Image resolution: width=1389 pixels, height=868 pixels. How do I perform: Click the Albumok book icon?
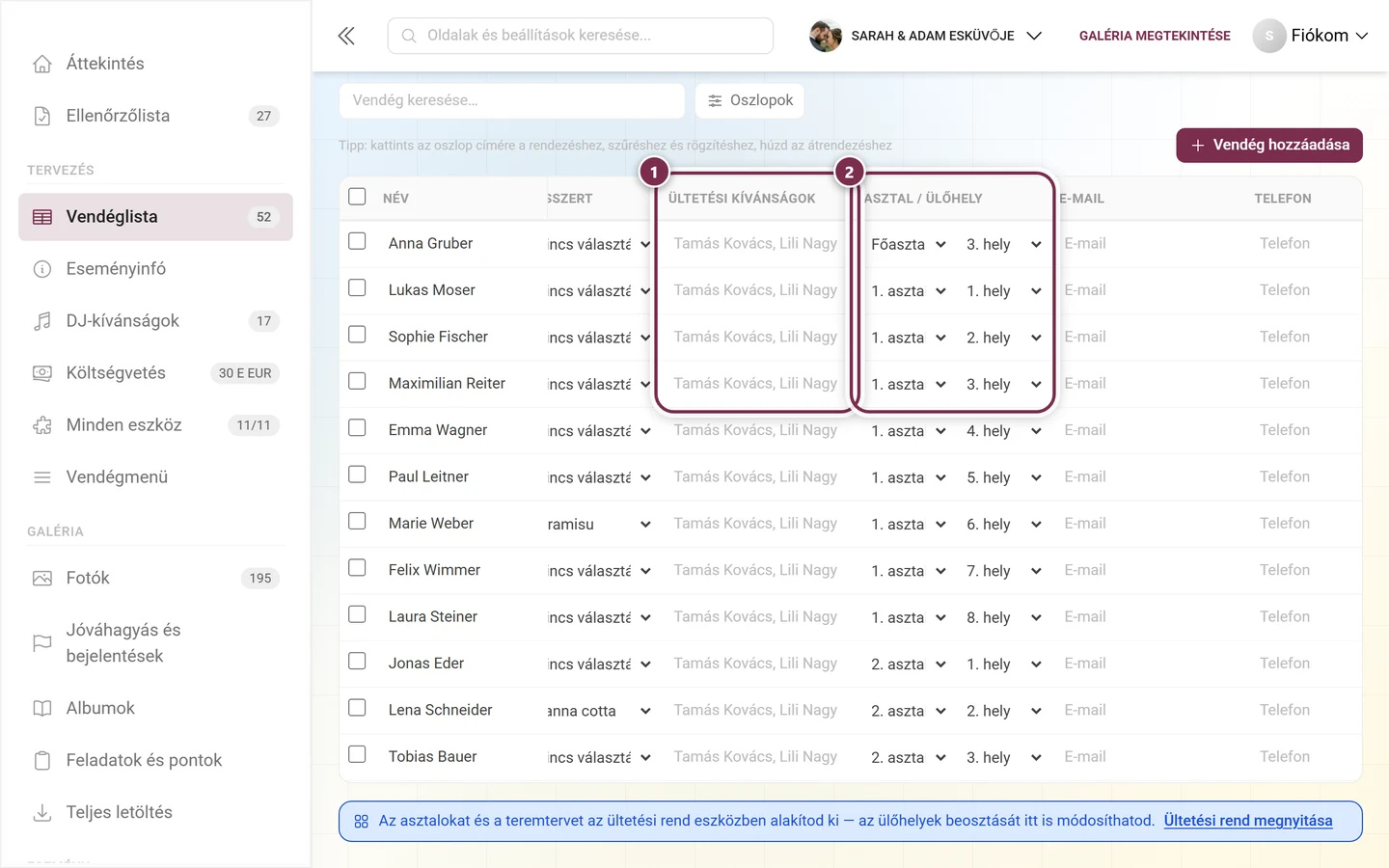[42, 709]
